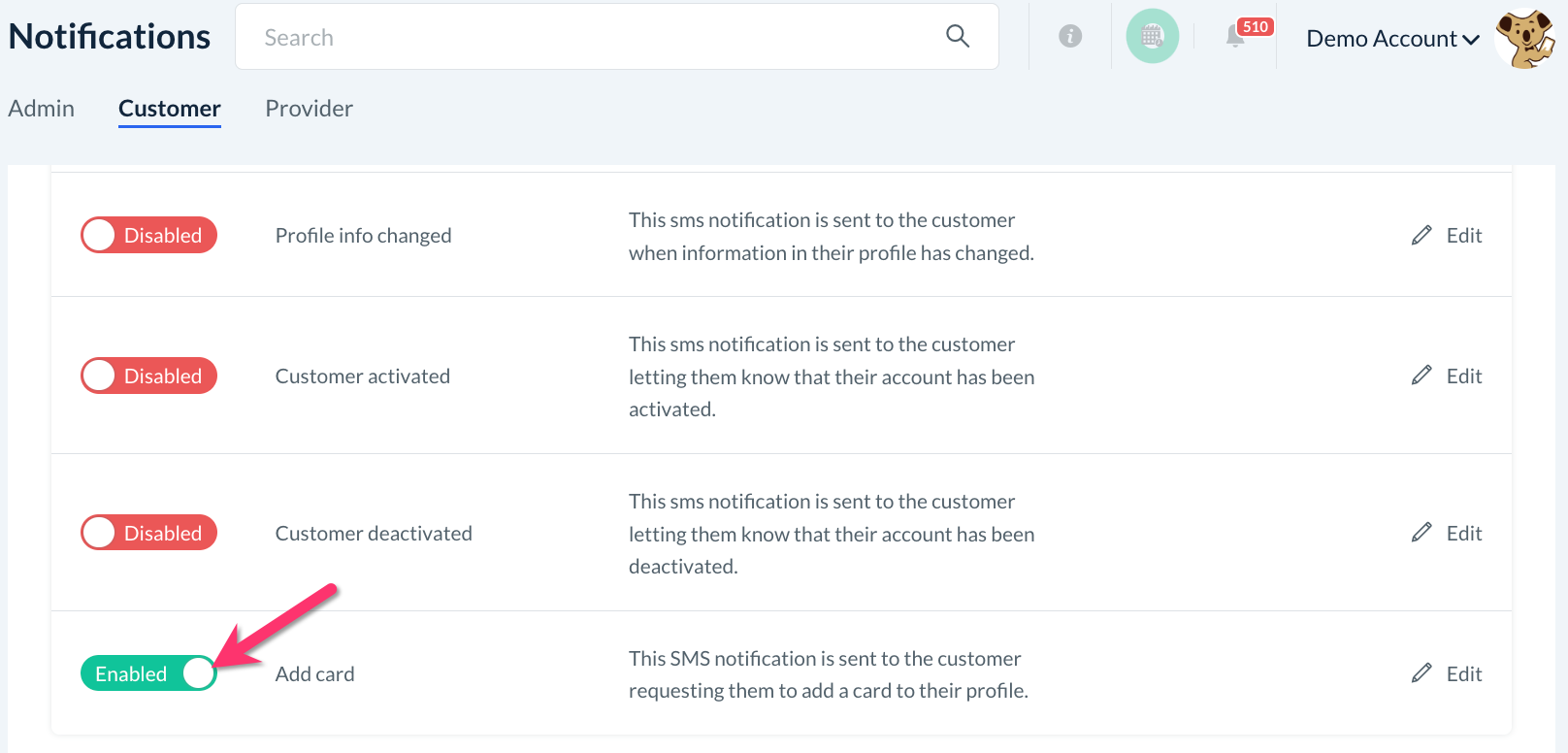Screen dimensions: 1568x753
Task: Click the search magnifier icon
Action: (x=958, y=36)
